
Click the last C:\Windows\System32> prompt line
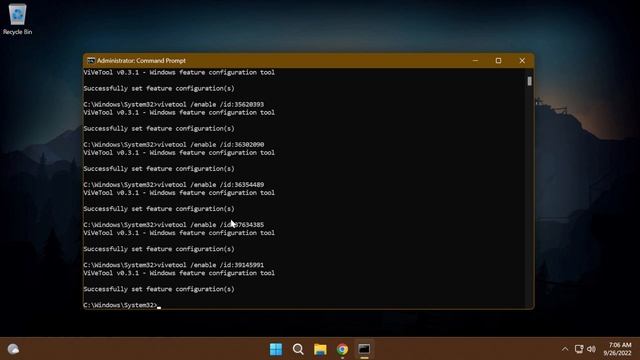click(x=122, y=305)
